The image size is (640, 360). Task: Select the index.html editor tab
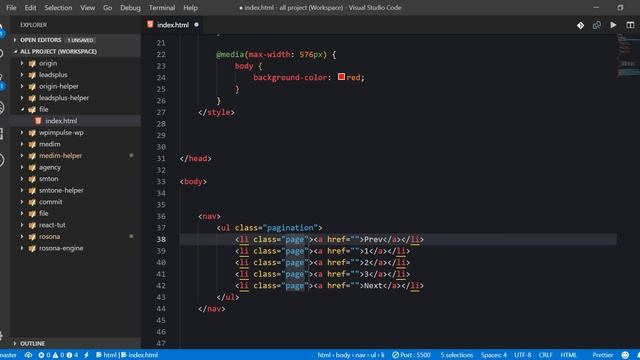[x=173, y=25]
